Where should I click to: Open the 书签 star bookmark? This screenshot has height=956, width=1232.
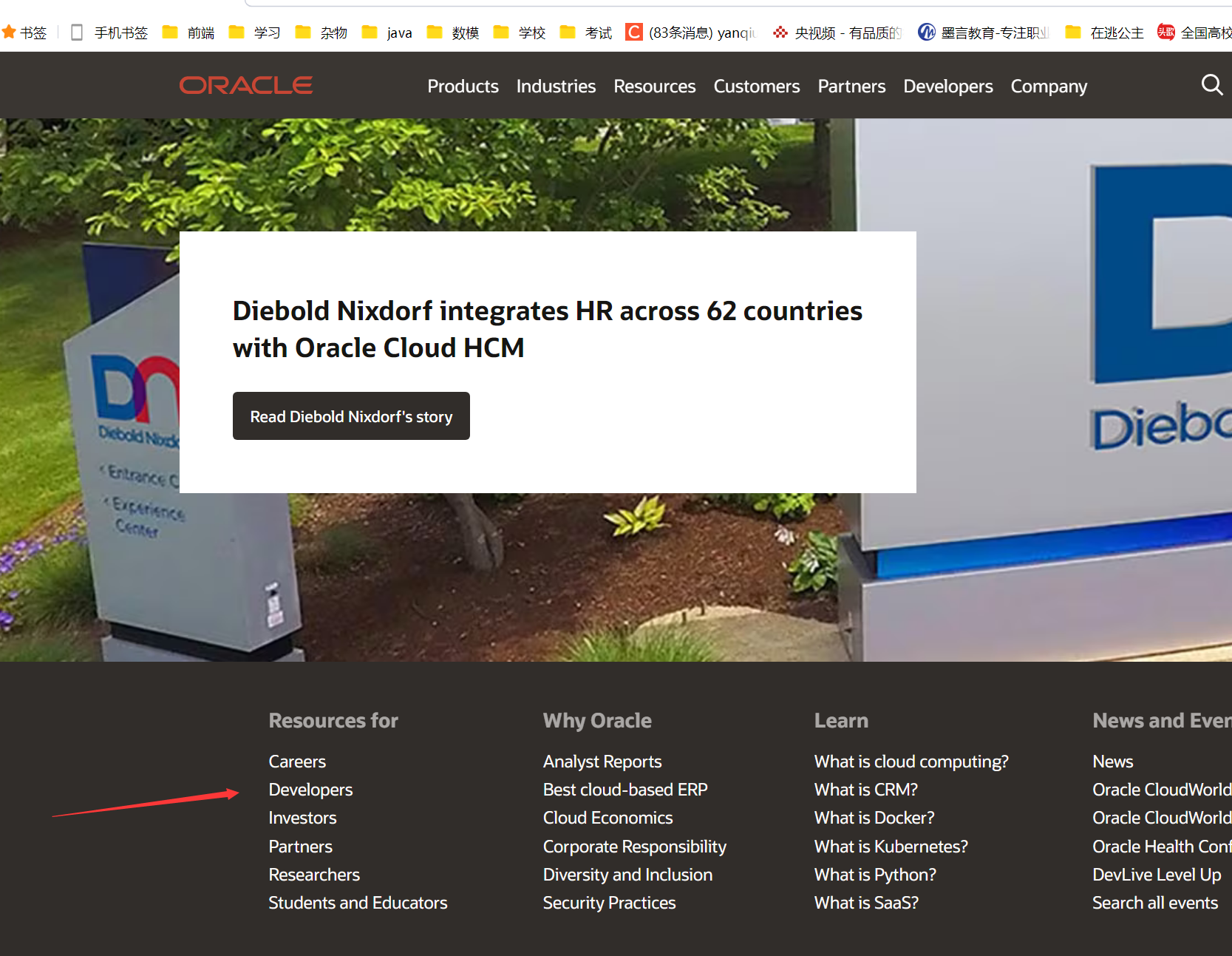click(24, 33)
